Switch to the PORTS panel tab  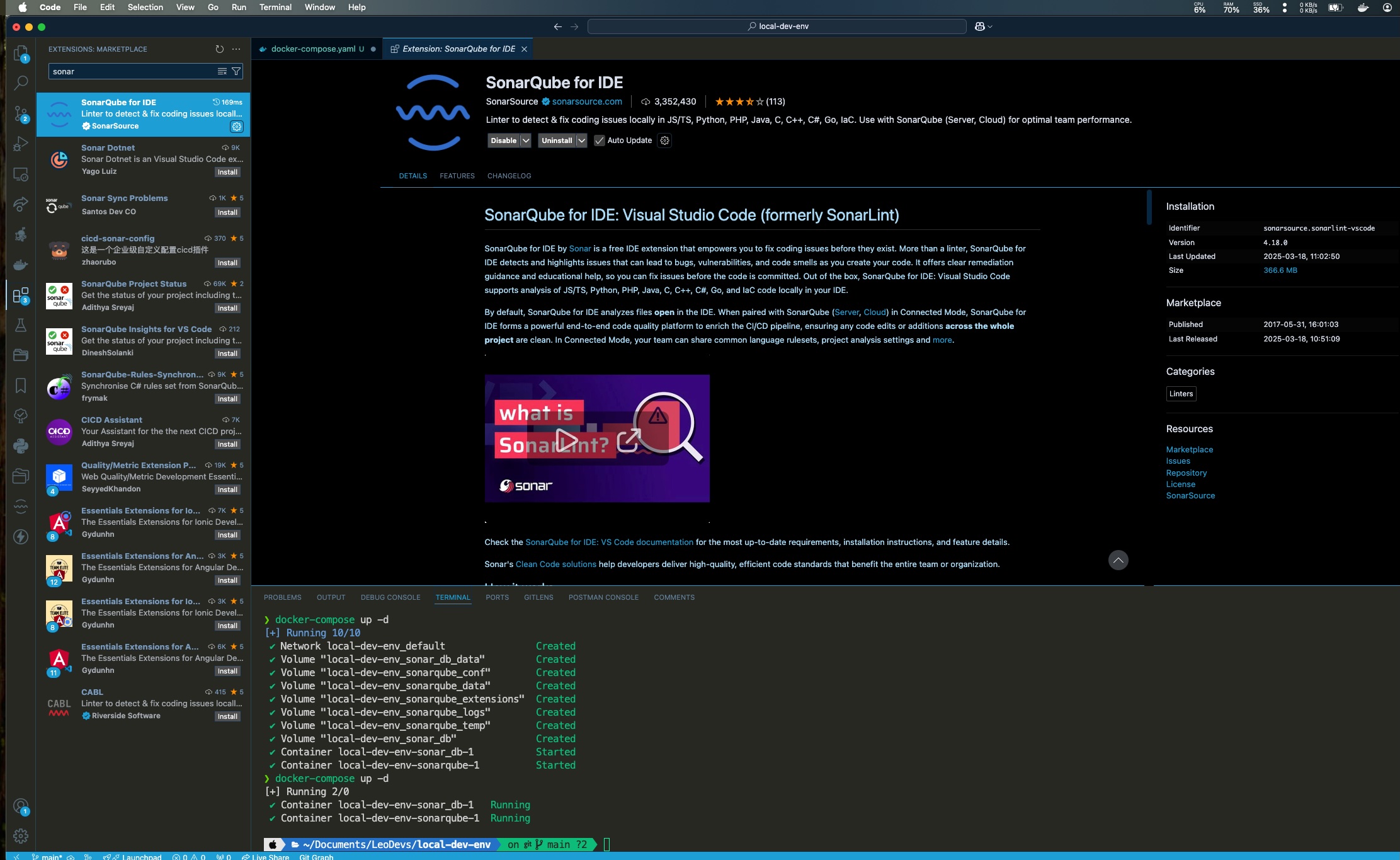coord(497,597)
